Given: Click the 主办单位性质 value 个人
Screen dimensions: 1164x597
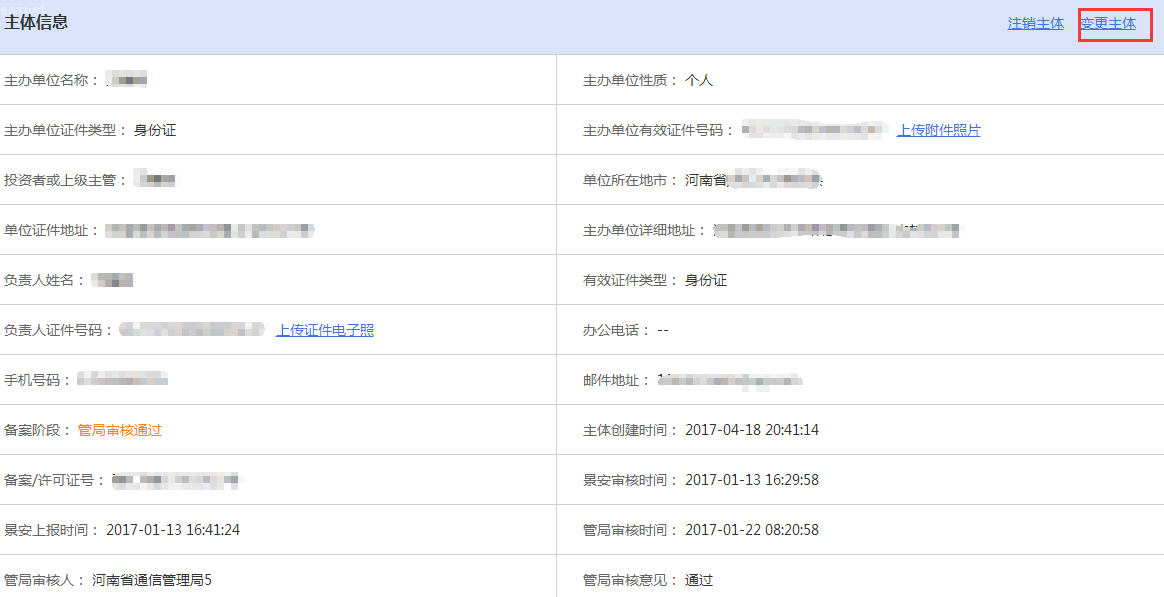Looking at the screenshot, I should pos(699,80).
